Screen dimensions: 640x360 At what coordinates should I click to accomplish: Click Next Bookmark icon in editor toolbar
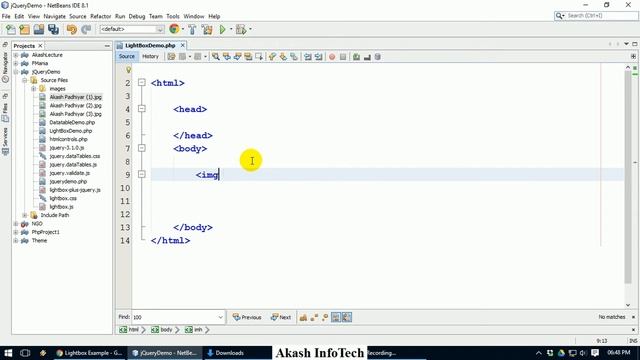pos(283,57)
